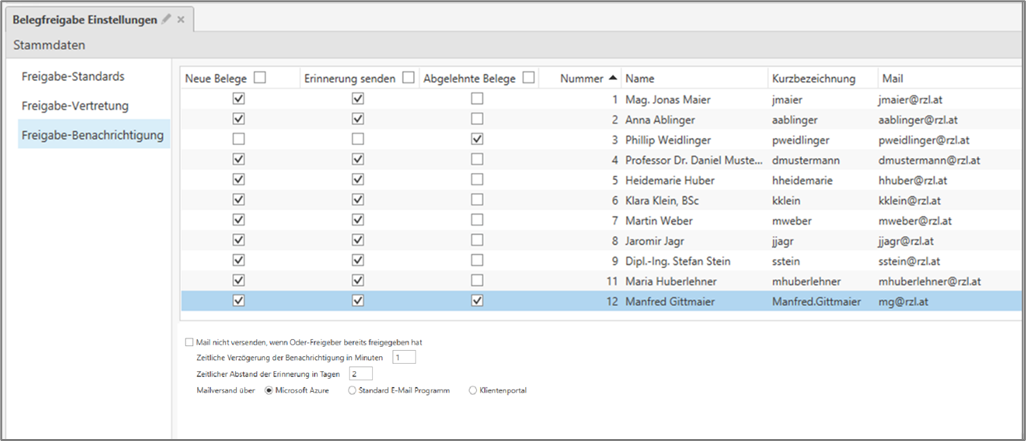This screenshot has width=1026, height=441.
Task: Toggle the Erinnerung senden header checkbox
Action: (408, 77)
